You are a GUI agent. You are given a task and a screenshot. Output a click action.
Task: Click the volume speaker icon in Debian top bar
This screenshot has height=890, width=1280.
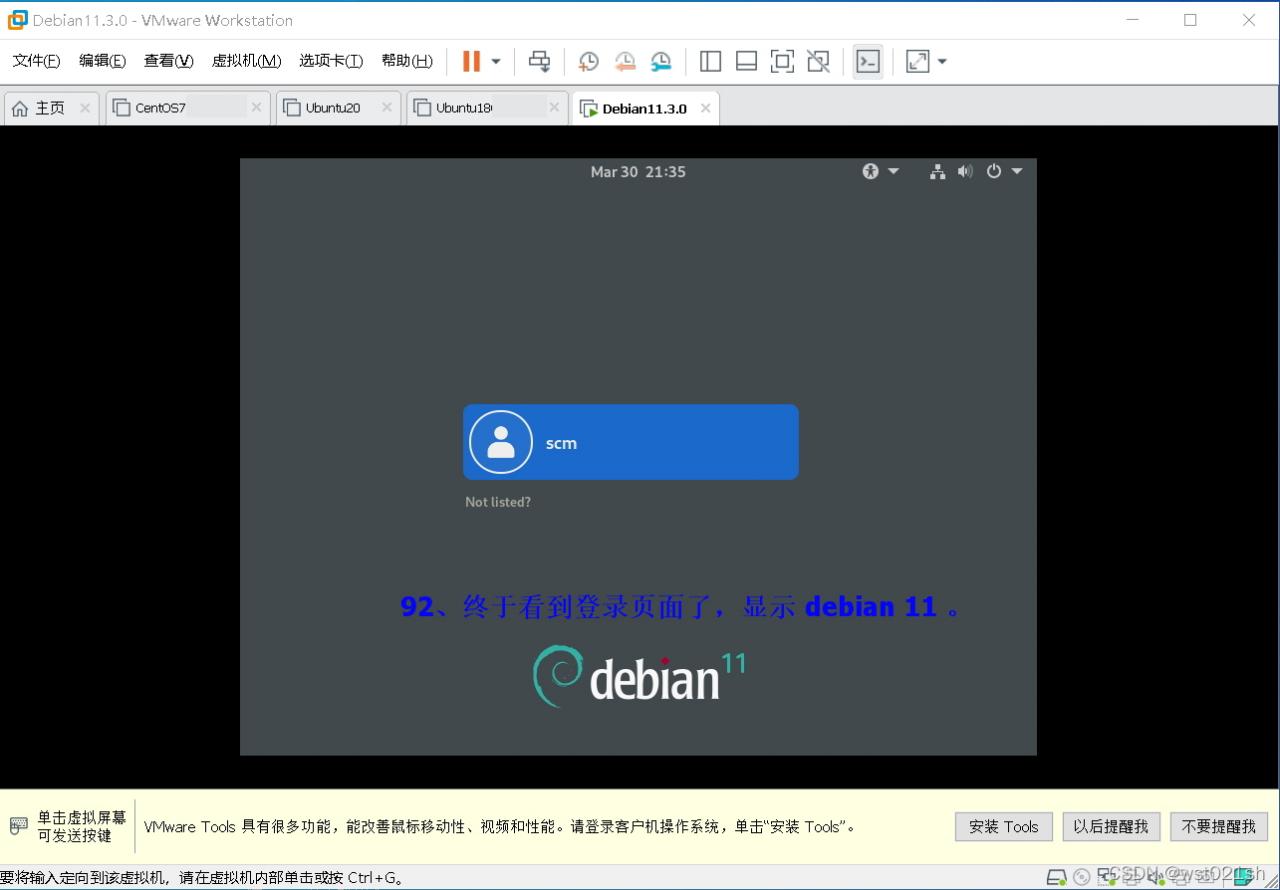tap(965, 171)
